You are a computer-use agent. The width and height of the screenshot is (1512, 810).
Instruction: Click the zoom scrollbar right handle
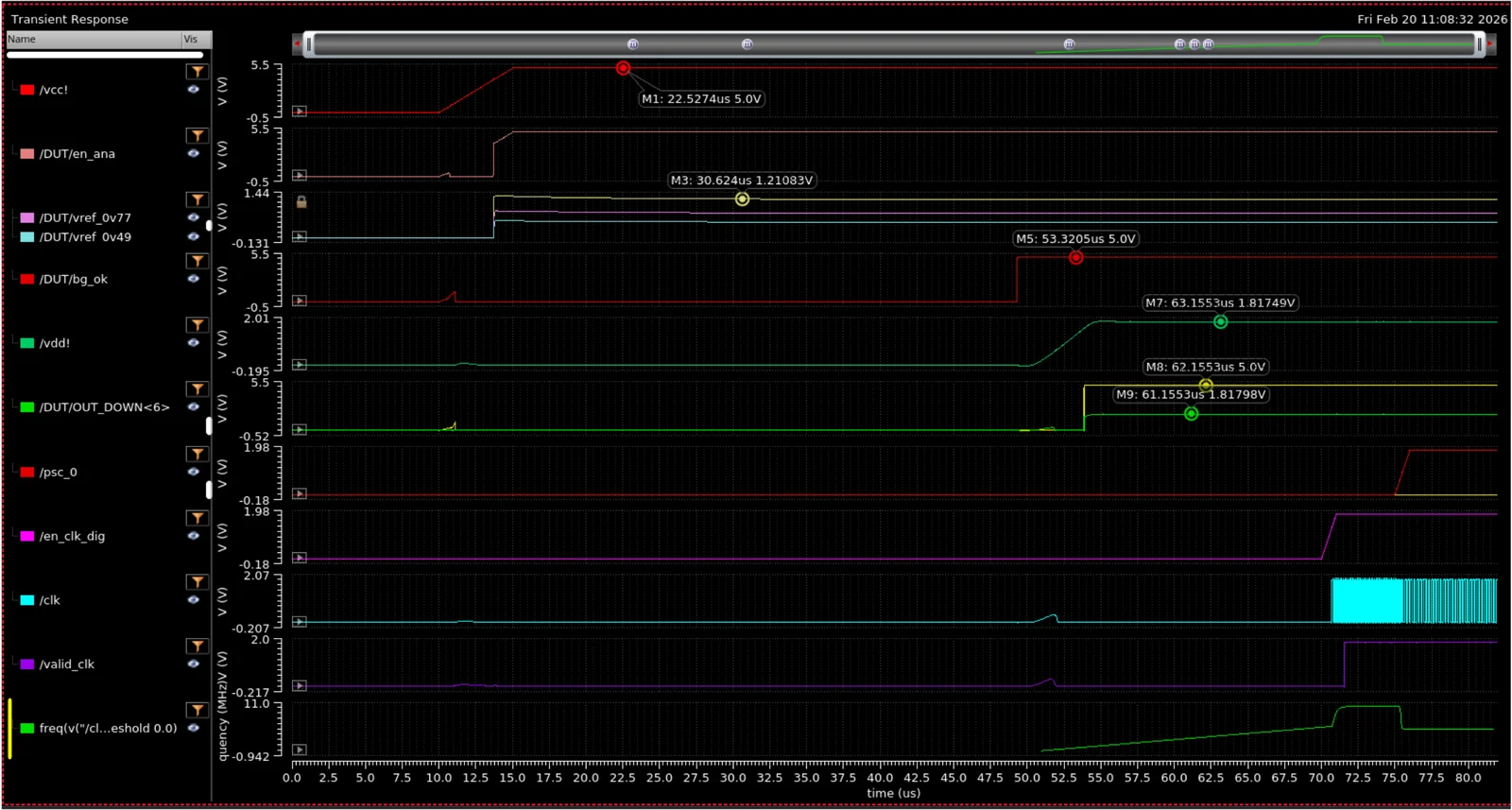[1479, 44]
